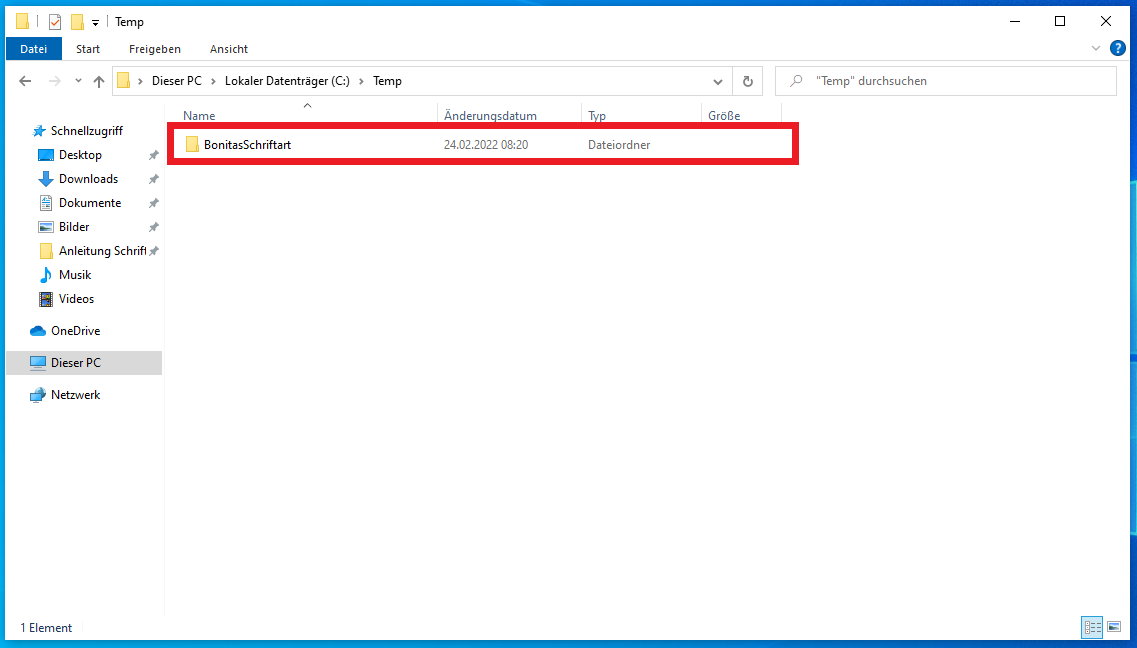Click the Properties icon in quick access toolbar
The image size is (1137, 648).
tap(55, 22)
